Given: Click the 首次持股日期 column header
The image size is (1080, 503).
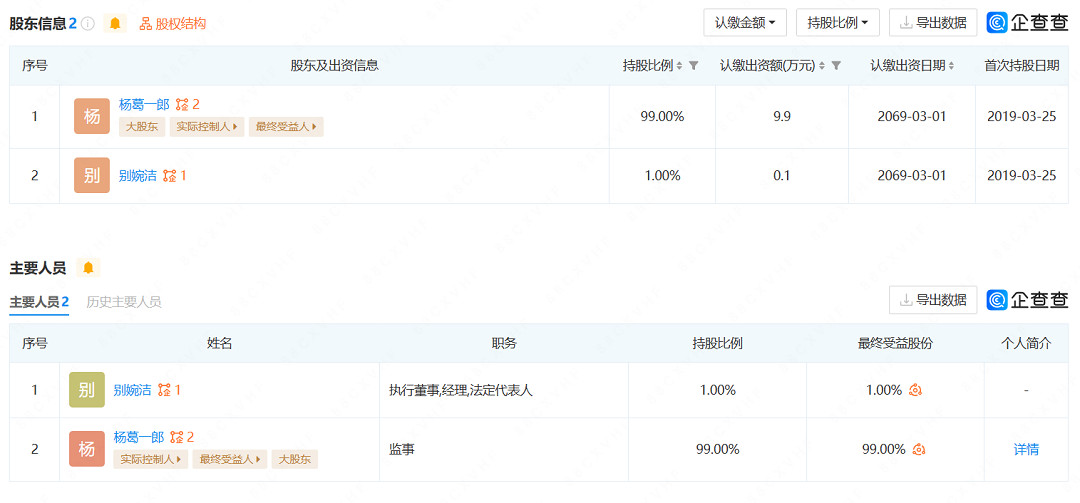Looking at the screenshot, I should 1021,65.
